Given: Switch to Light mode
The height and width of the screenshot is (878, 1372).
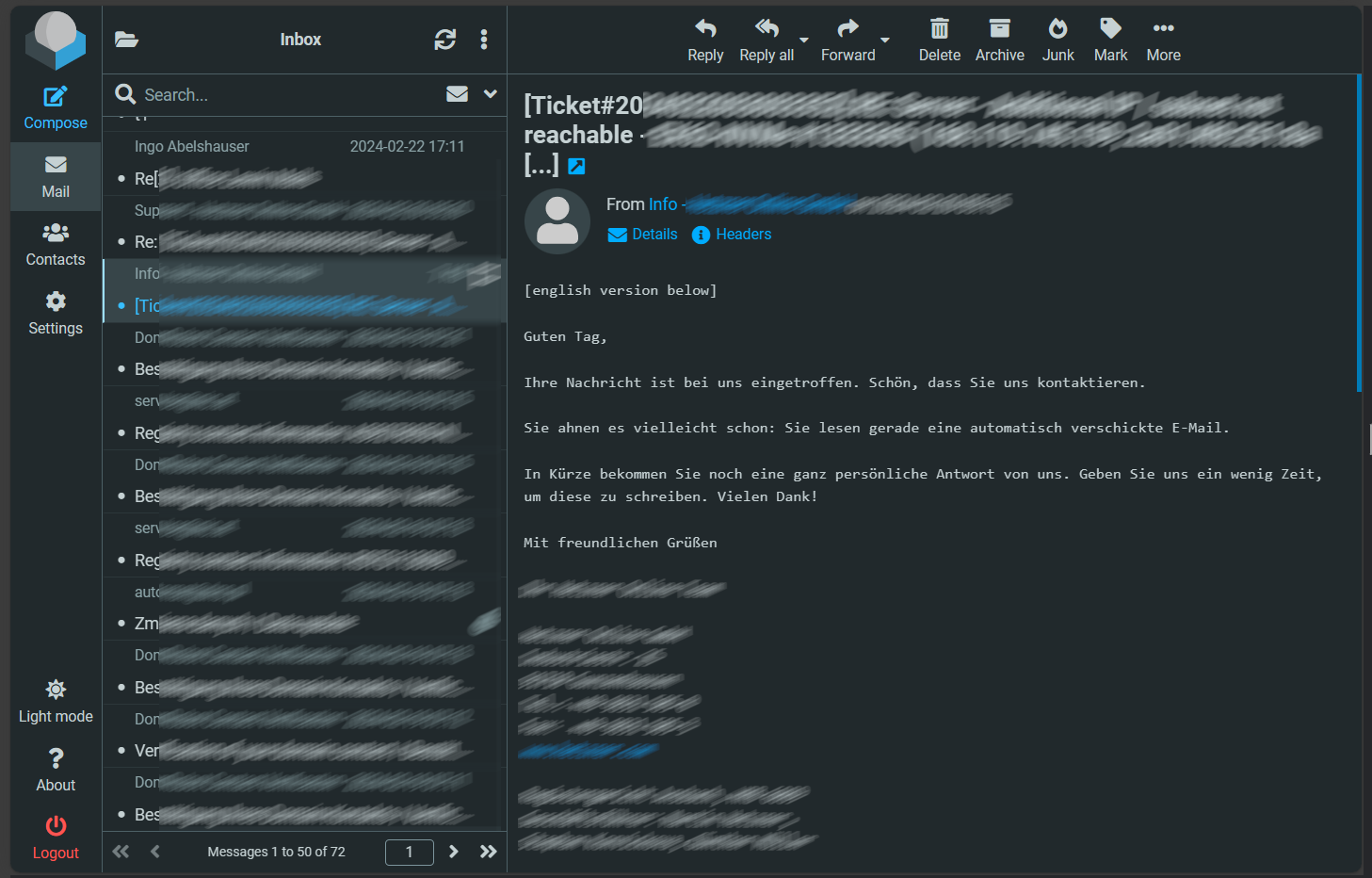Looking at the screenshot, I should pyautogui.click(x=56, y=702).
